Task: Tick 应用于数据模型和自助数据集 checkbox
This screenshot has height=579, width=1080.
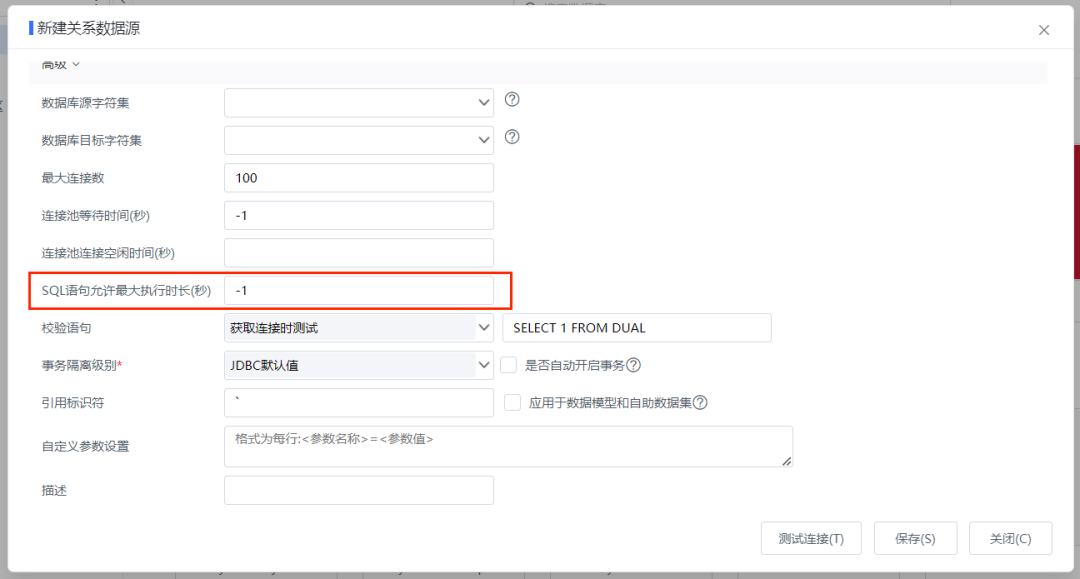Action: tap(512, 403)
